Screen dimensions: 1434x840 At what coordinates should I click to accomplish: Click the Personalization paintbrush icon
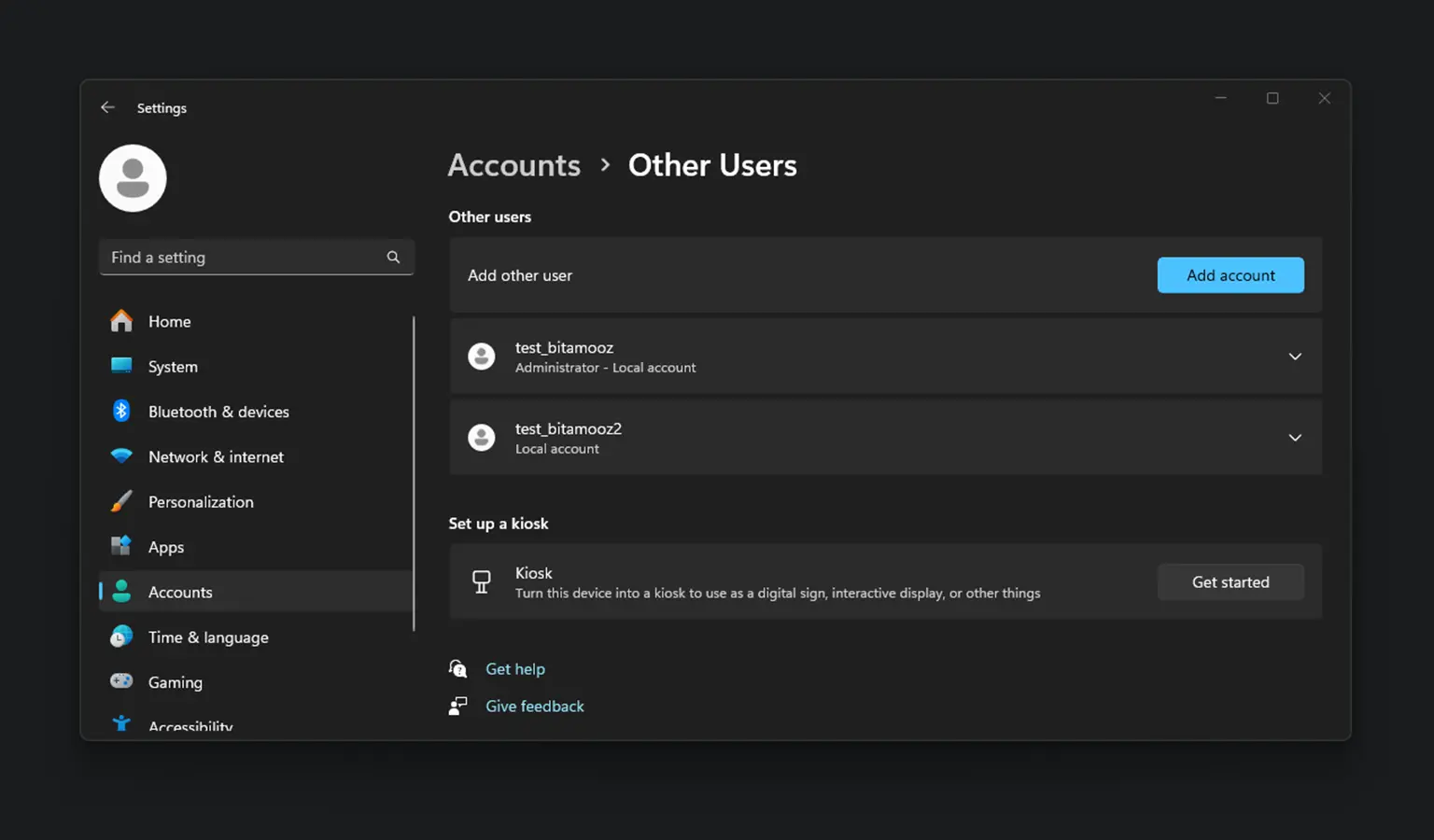coord(121,501)
